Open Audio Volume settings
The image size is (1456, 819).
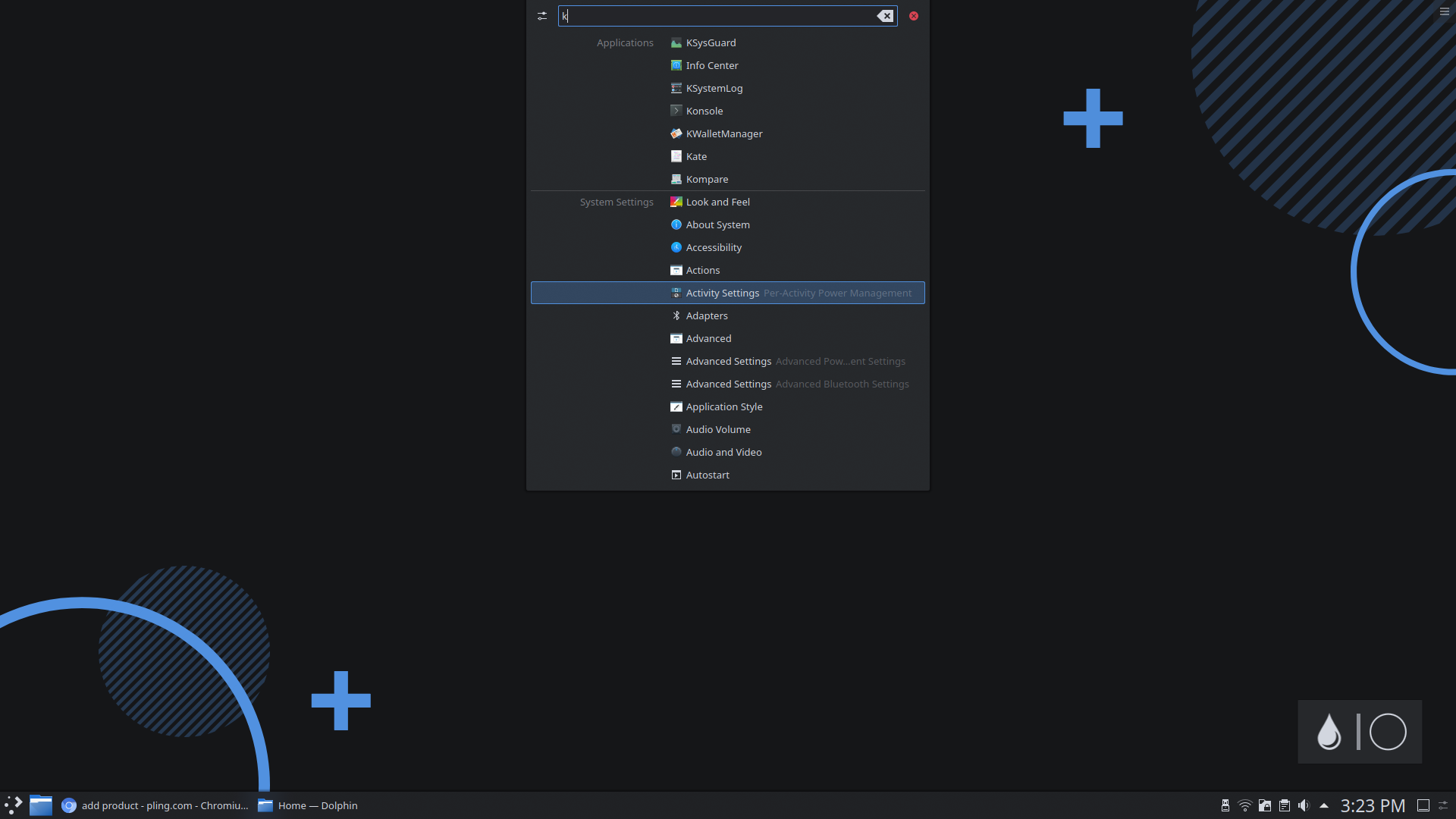[x=728, y=429]
